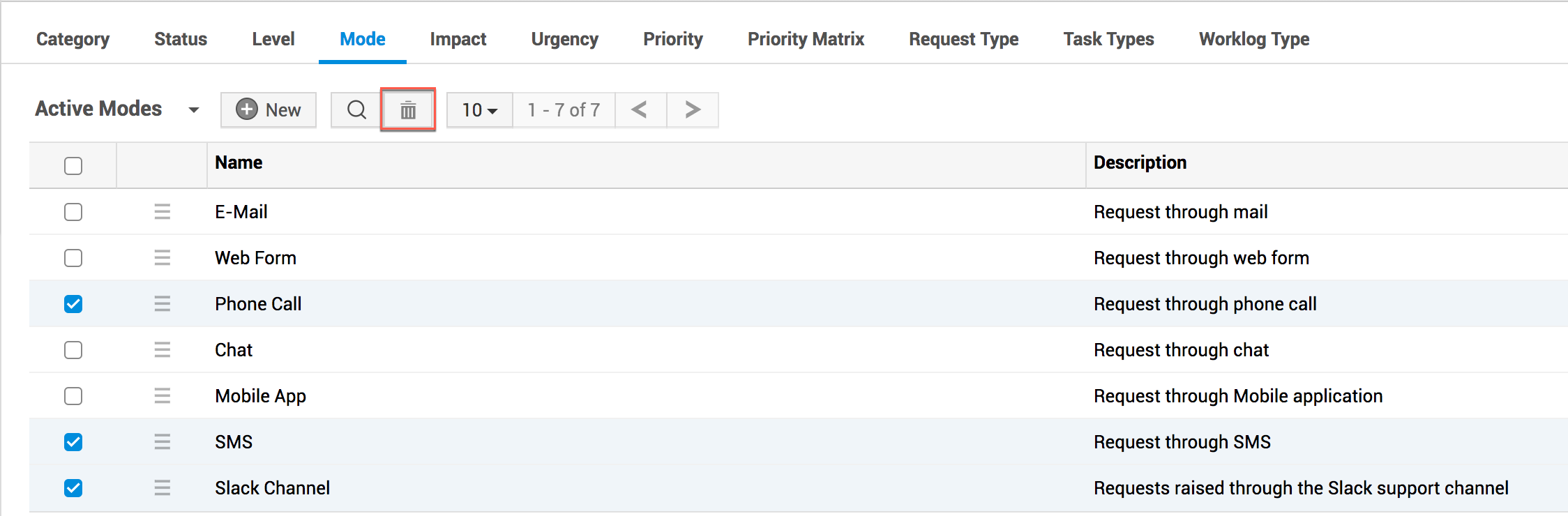Go to the next page arrow
Image resolution: width=1568 pixels, height=516 pixels.
click(692, 110)
